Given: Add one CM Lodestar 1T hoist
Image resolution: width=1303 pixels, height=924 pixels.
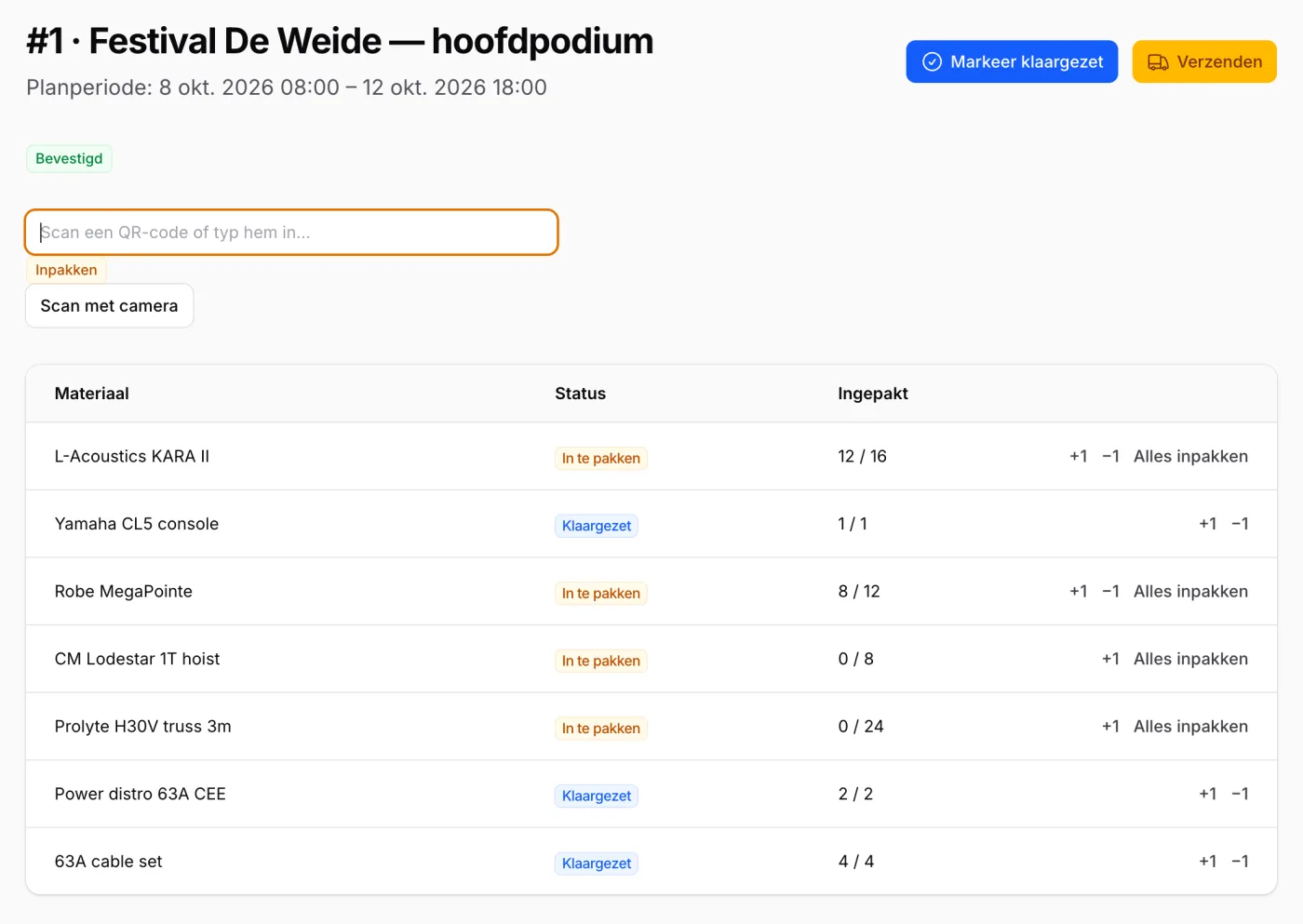Looking at the screenshot, I should point(1110,659).
